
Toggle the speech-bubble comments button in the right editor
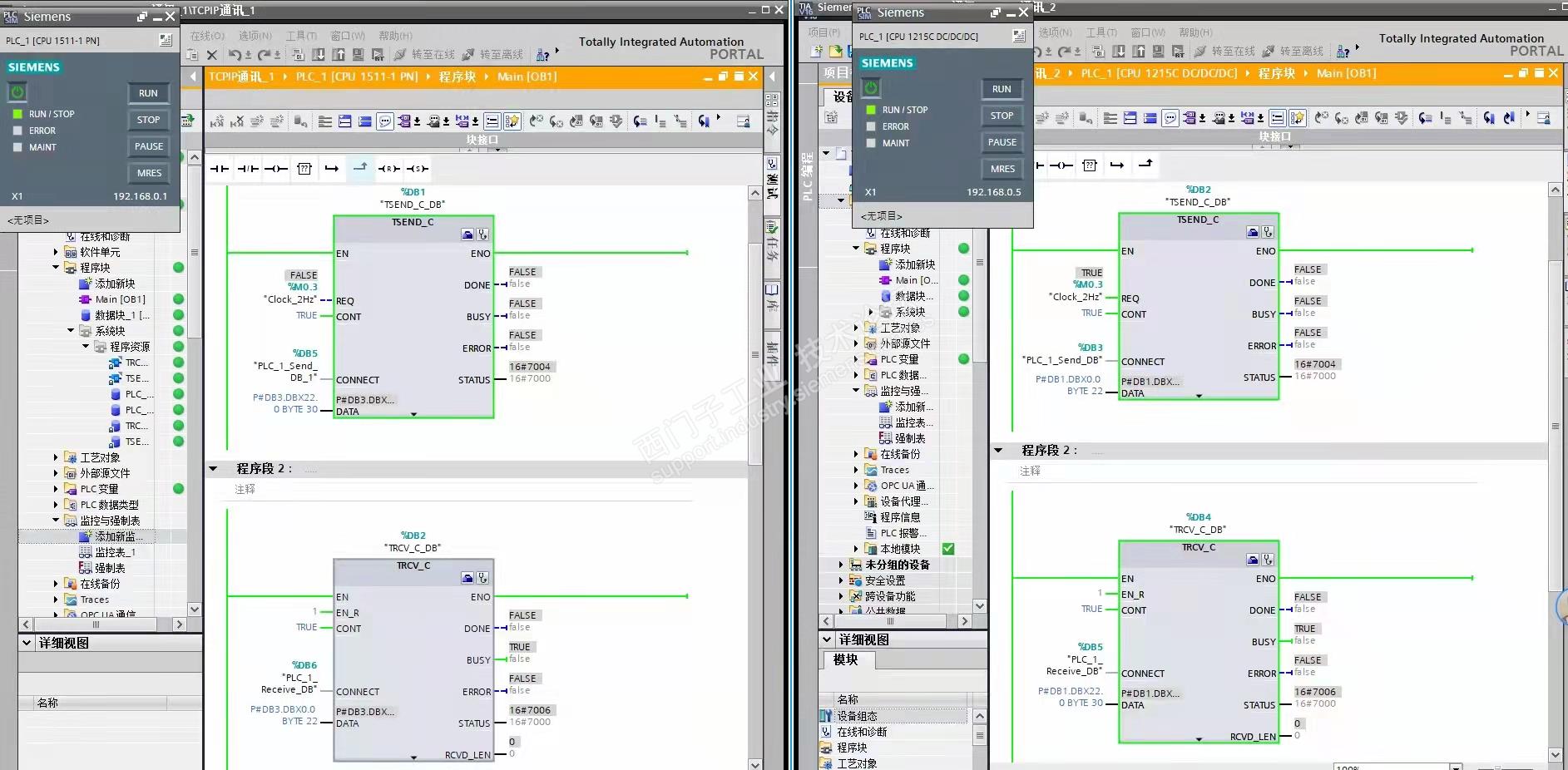tap(1170, 118)
